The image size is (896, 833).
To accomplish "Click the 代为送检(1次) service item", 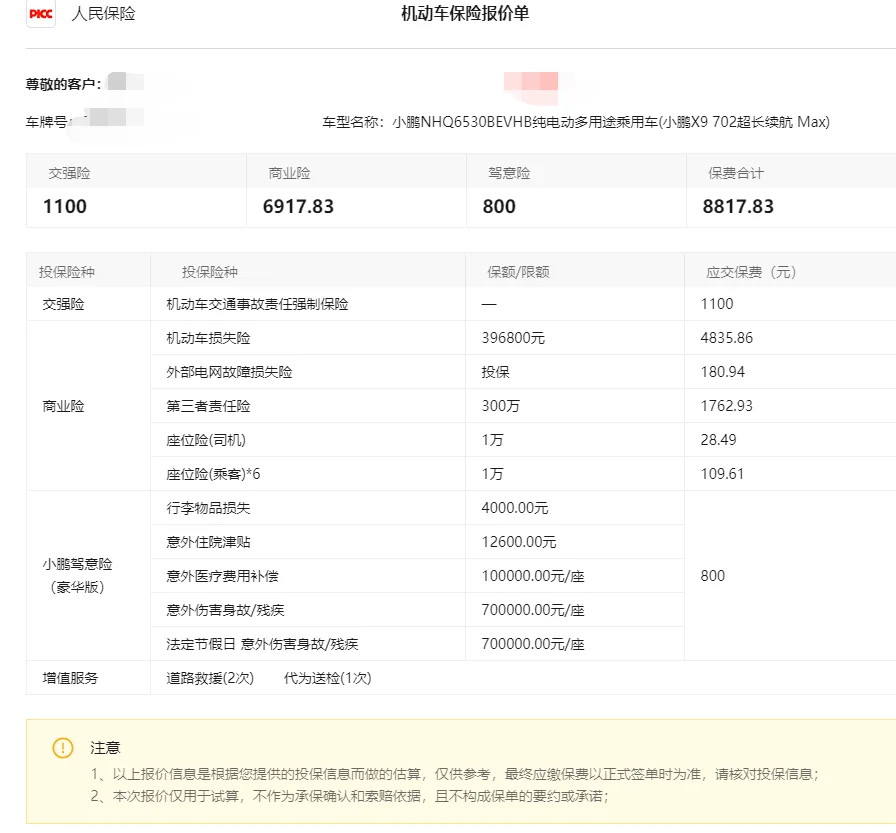I will point(327,678).
